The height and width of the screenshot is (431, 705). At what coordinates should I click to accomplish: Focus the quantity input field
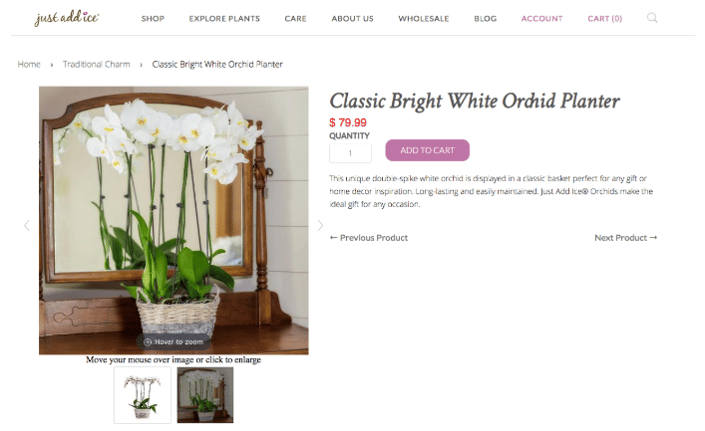click(x=350, y=153)
